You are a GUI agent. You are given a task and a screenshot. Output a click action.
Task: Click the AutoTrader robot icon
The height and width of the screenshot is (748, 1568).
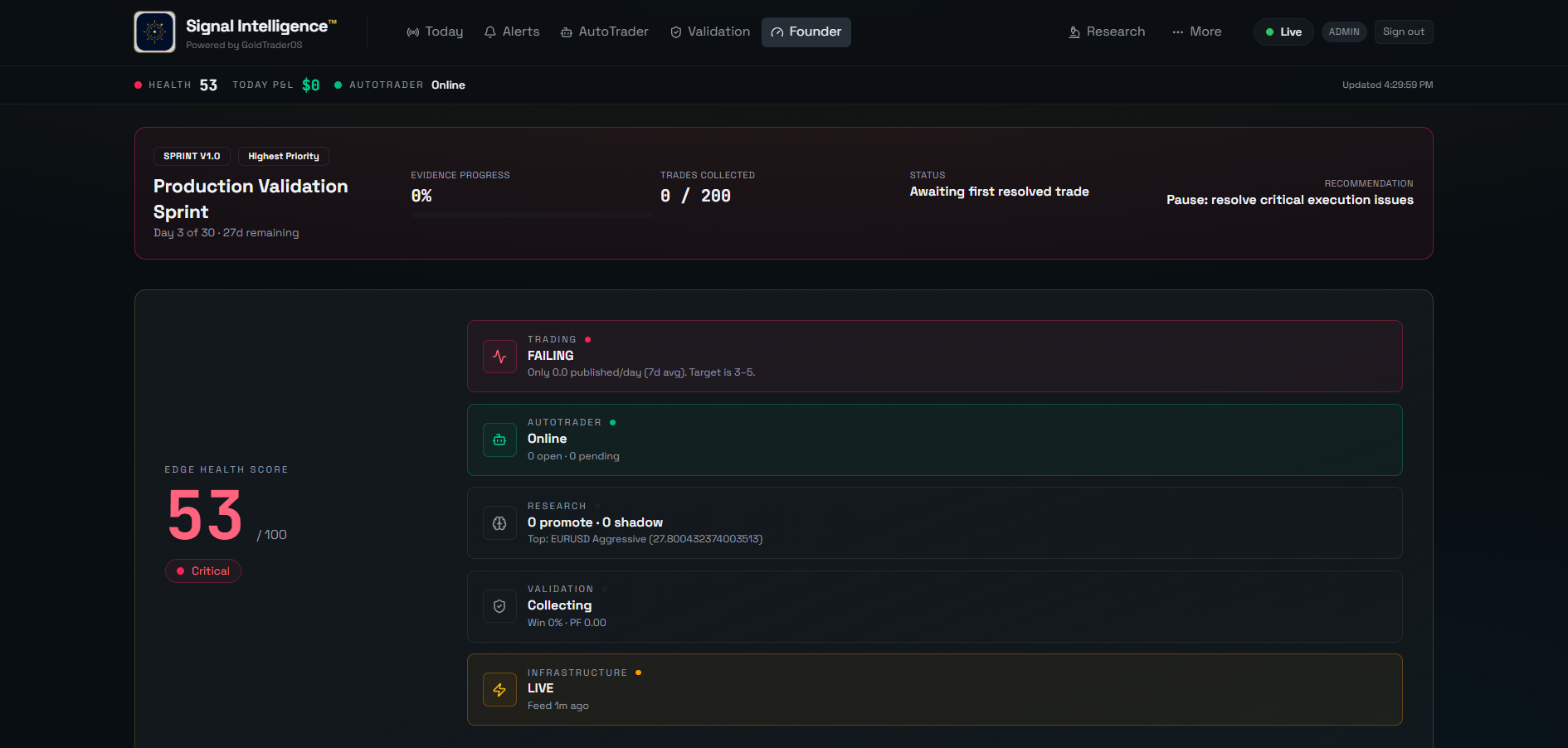(x=499, y=440)
